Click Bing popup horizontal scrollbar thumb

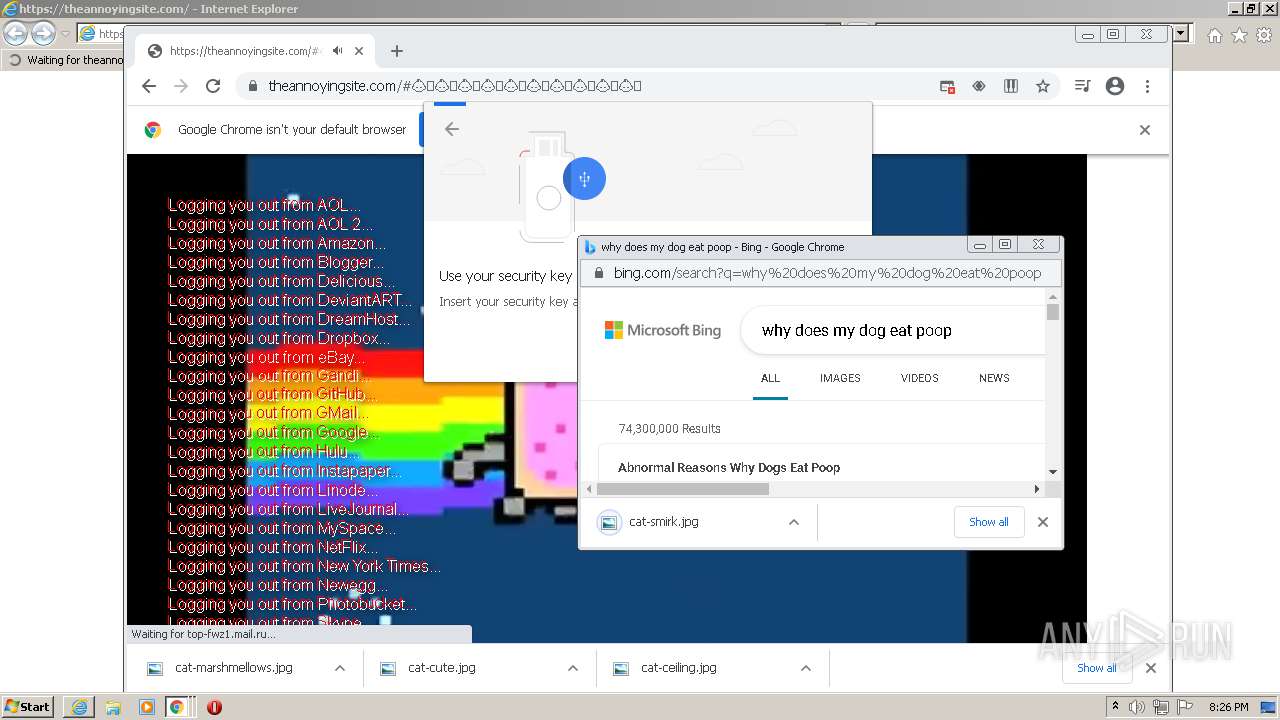(x=683, y=489)
